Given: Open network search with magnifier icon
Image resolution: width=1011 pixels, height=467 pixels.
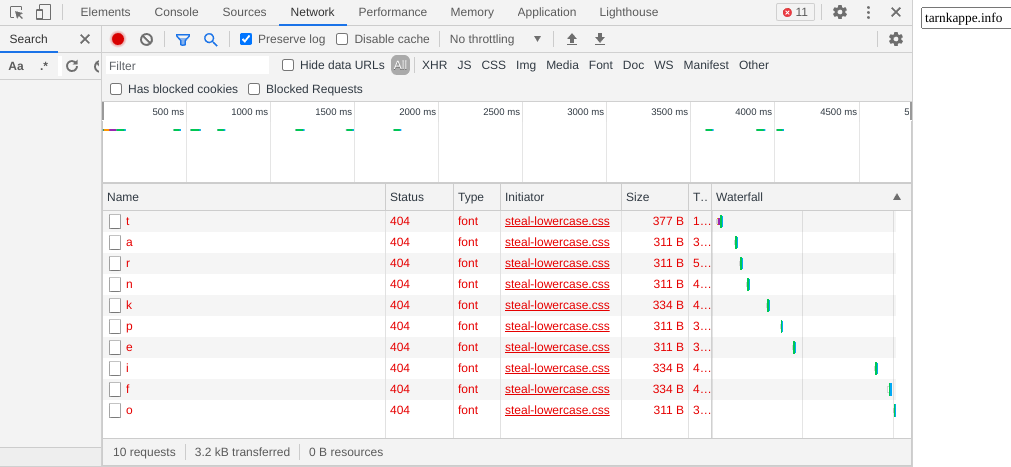Looking at the screenshot, I should (210, 39).
